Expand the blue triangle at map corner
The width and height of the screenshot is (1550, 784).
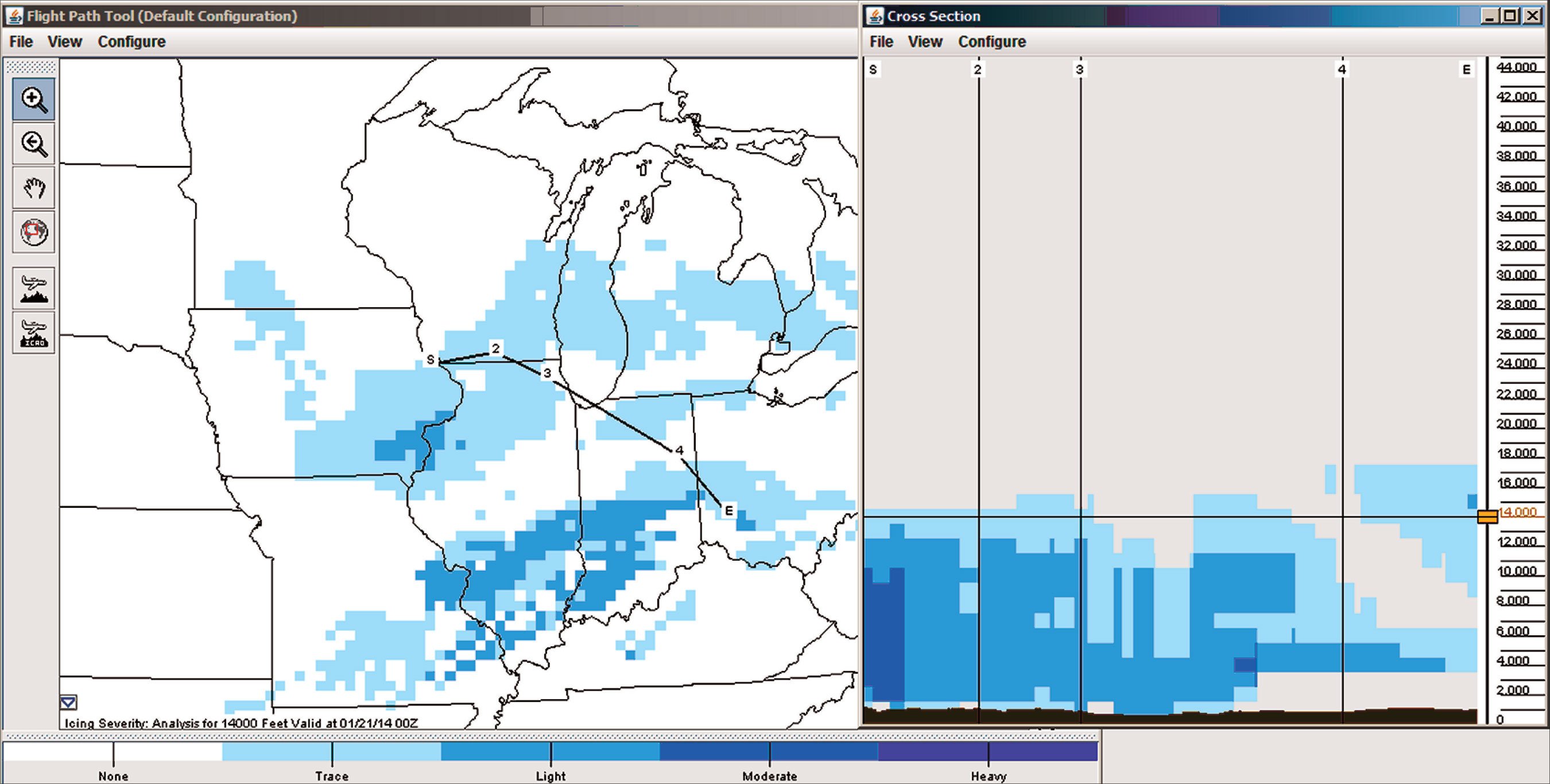pos(68,702)
